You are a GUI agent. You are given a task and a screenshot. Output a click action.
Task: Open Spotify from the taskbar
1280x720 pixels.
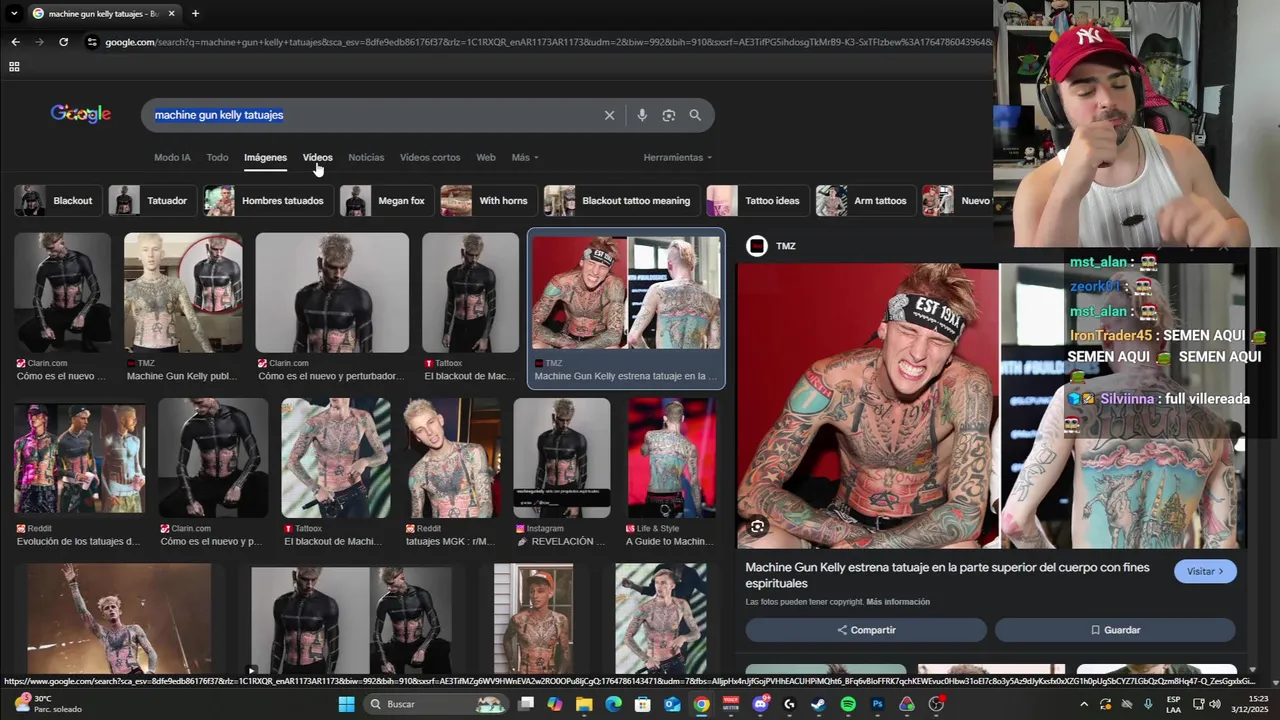click(x=848, y=704)
